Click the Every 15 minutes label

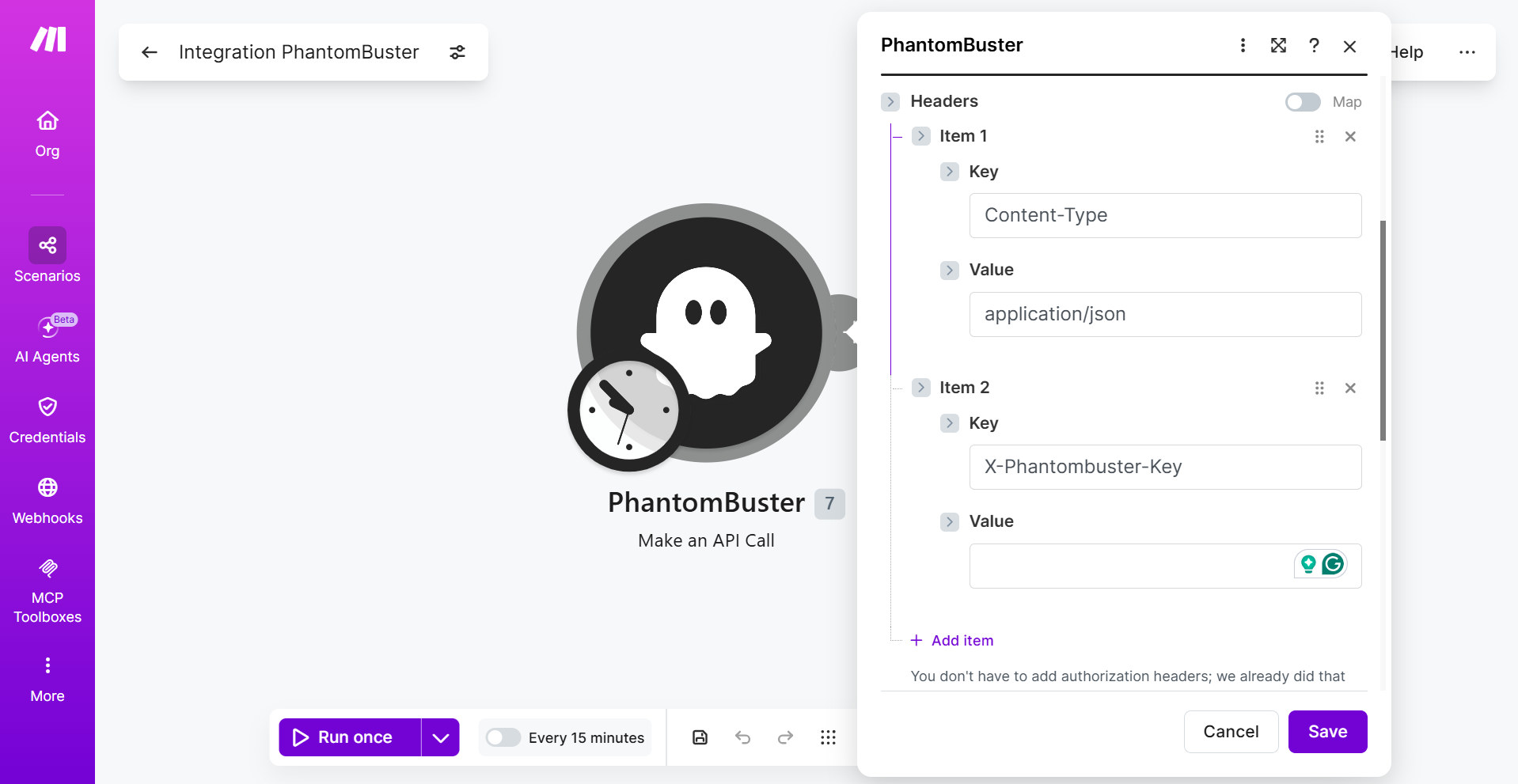click(x=586, y=738)
